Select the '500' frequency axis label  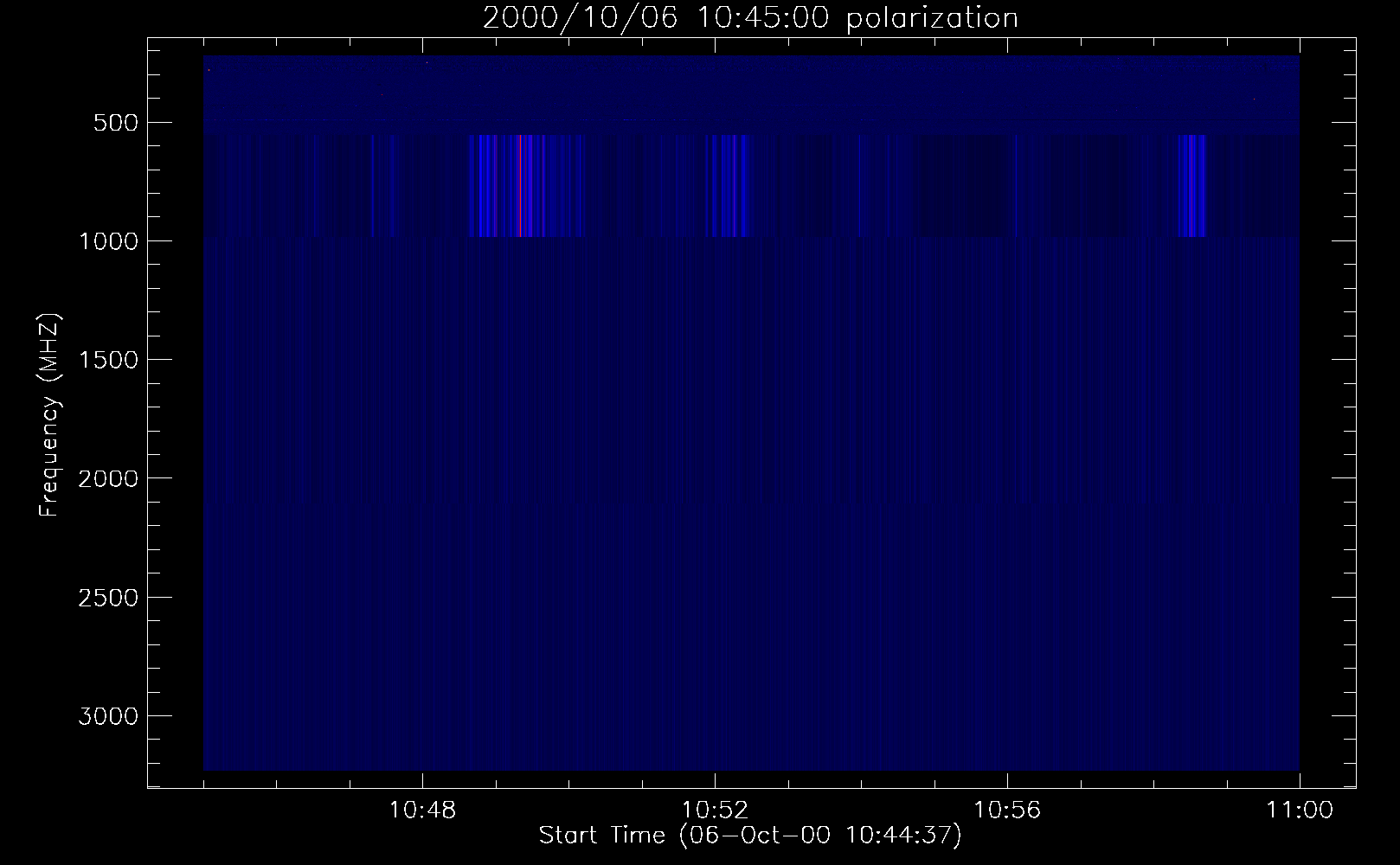(115, 123)
